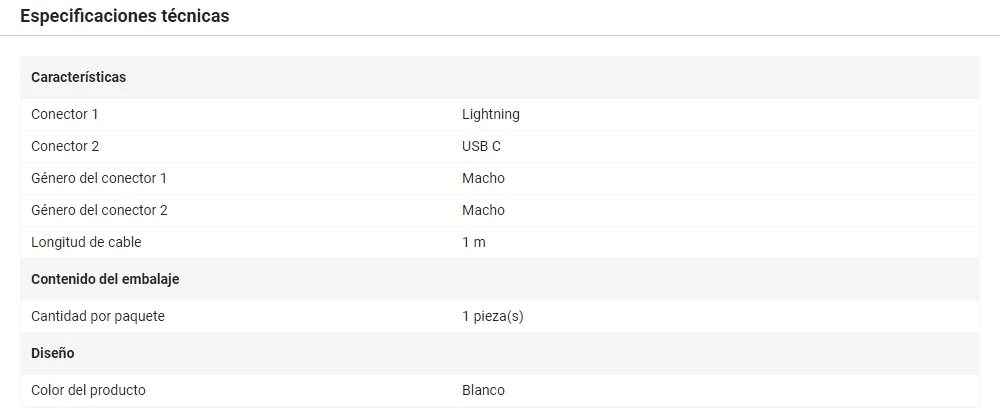
Task: Click the Contenido del embalaje header
Action: pyautogui.click(x=105, y=279)
